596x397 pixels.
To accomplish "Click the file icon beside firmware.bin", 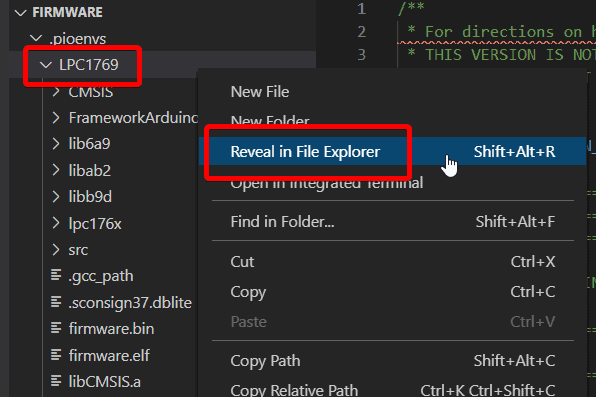I will [56, 328].
